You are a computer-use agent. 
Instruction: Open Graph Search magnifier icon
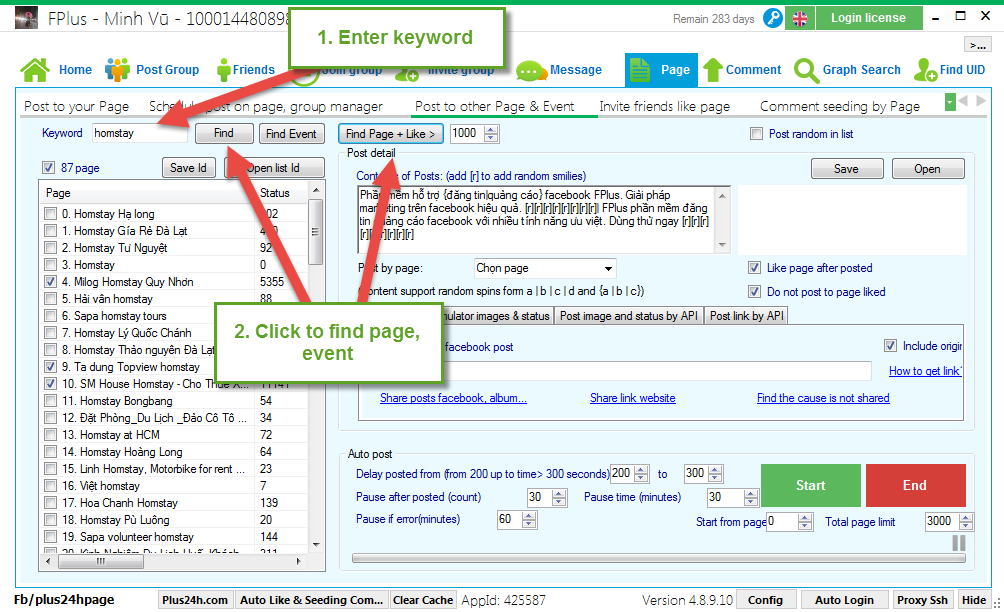tap(806, 70)
